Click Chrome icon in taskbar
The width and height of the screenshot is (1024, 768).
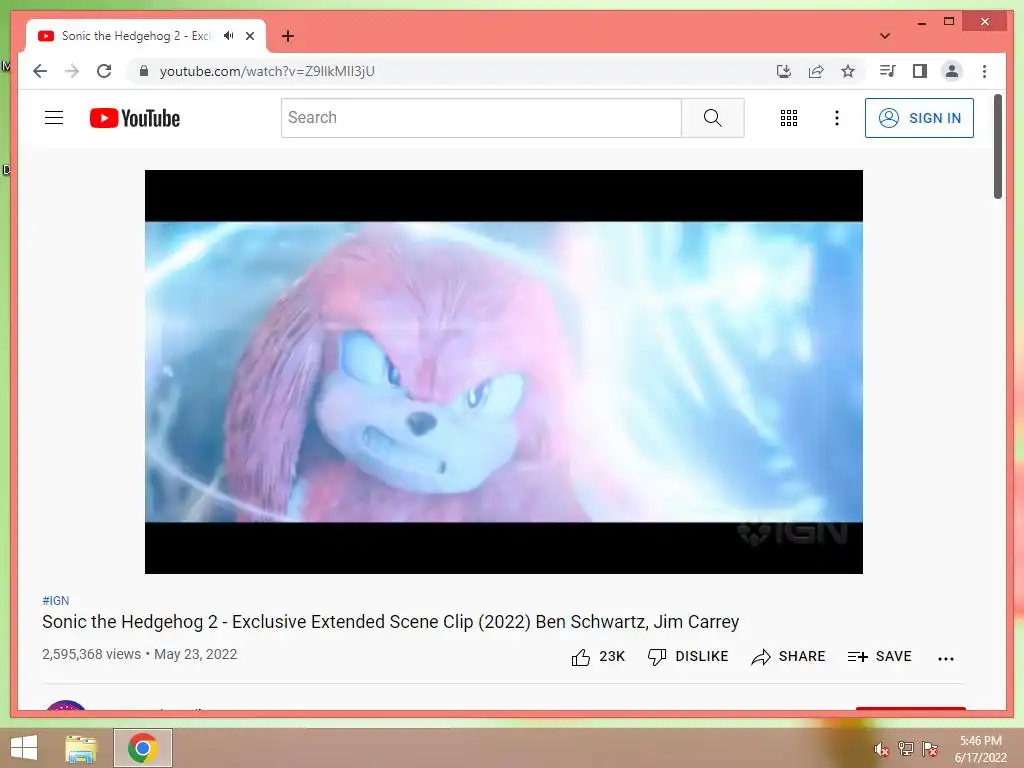[142, 748]
